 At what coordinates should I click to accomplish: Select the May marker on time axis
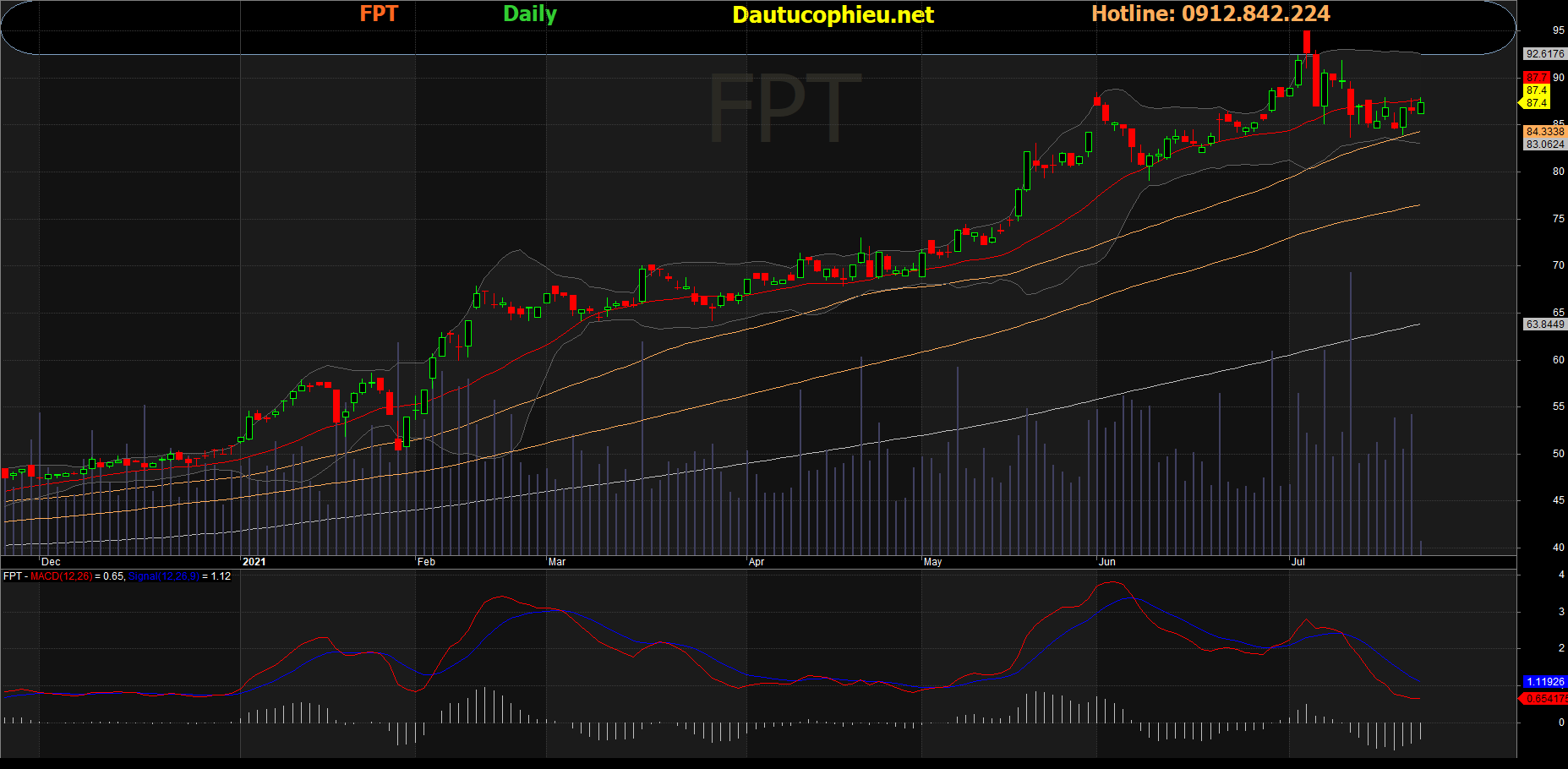click(932, 562)
